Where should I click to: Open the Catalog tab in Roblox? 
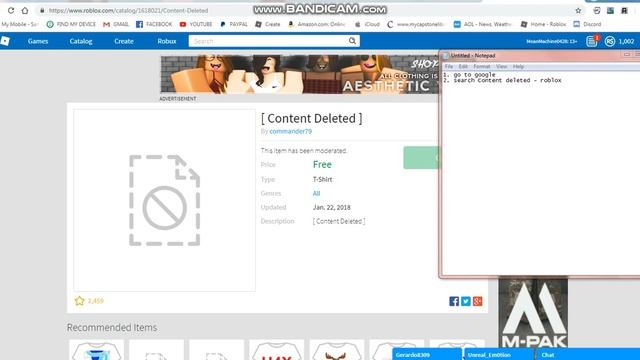[x=81, y=41]
